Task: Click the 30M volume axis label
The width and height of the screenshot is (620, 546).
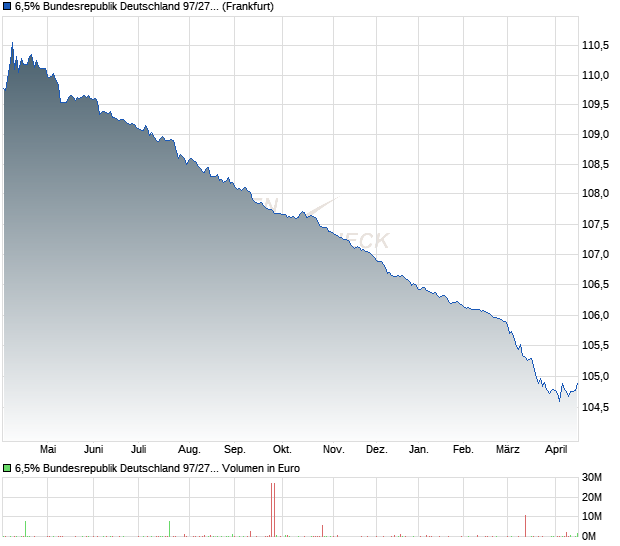Action: click(x=592, y=478)
